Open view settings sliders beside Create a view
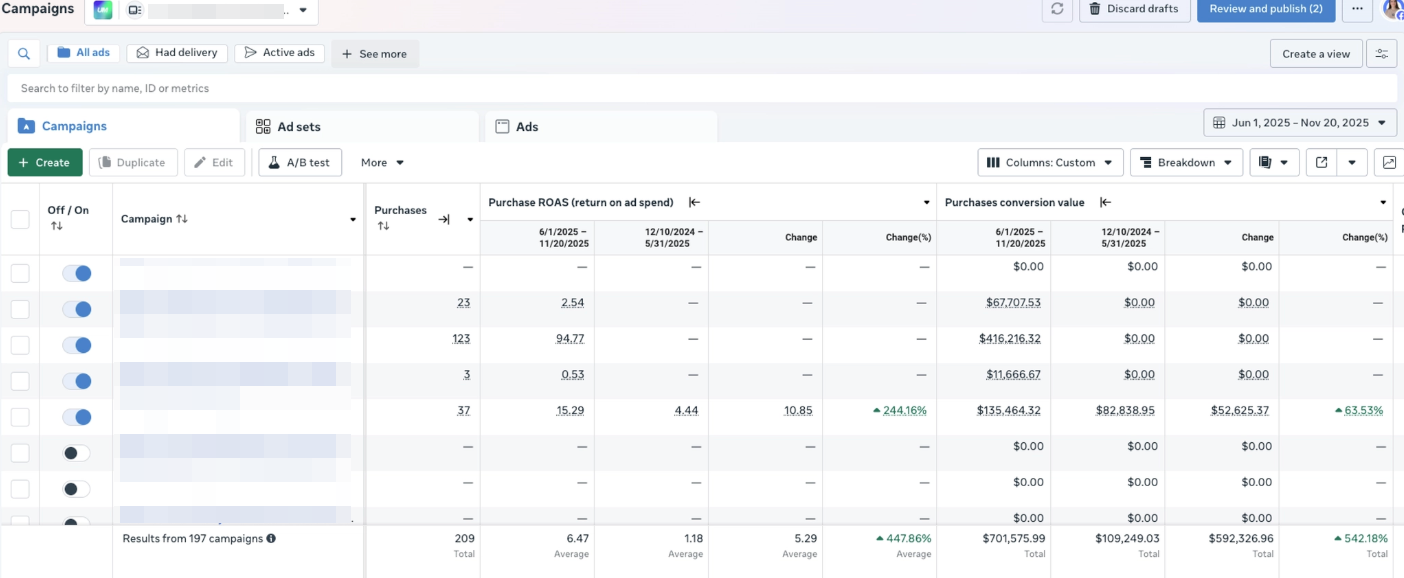This screenshot has width=1404, height=578. point(1381,53)
